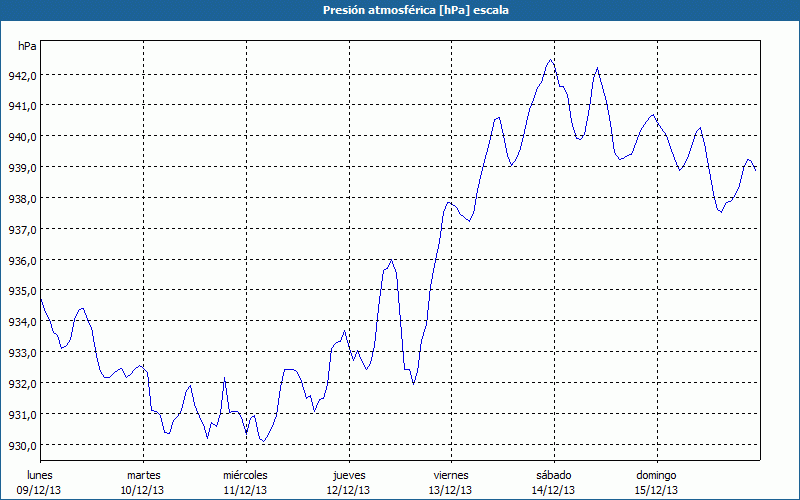
Task: Select the 940,0 y-axis label
Action: pos(22,137)
